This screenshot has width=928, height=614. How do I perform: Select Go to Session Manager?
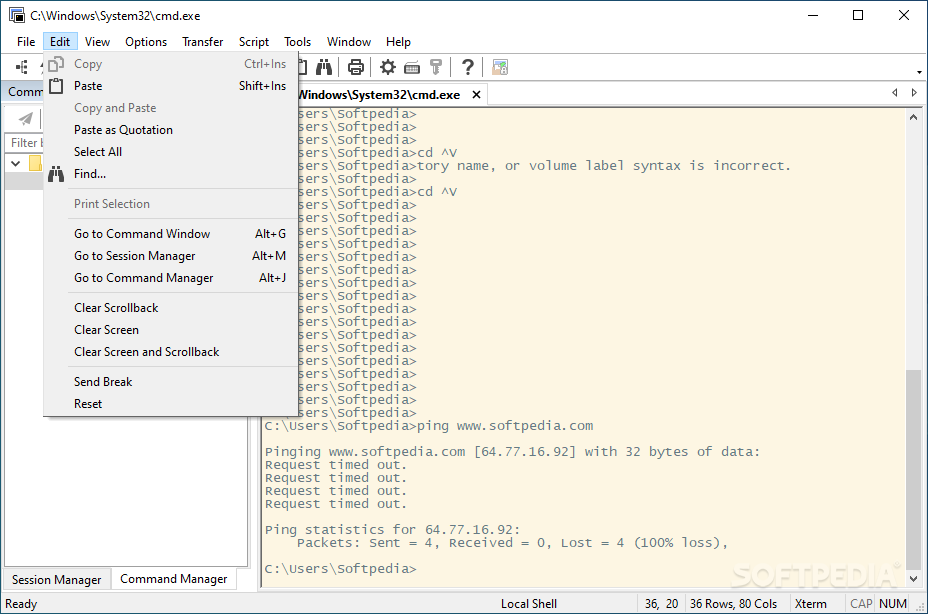point(170,255)
